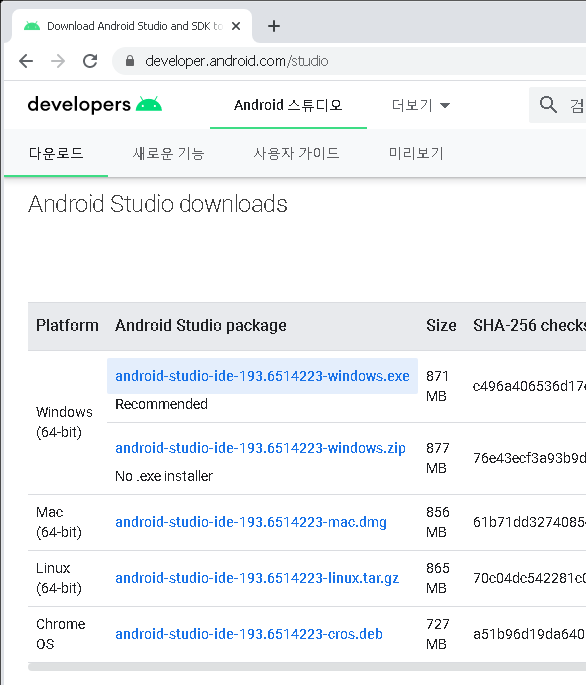
Task: Open the 새로운 기능 tab
Action: (x=168, y=153)
